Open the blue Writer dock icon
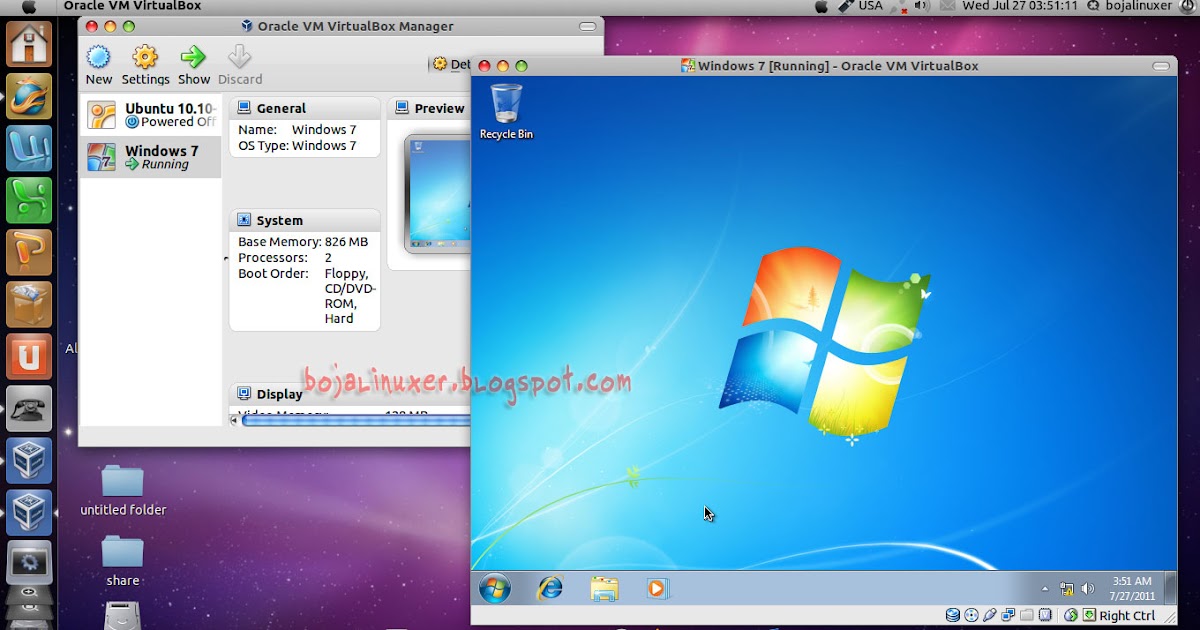The height and width of the screenshot is (630, 1200). point(29,148)
